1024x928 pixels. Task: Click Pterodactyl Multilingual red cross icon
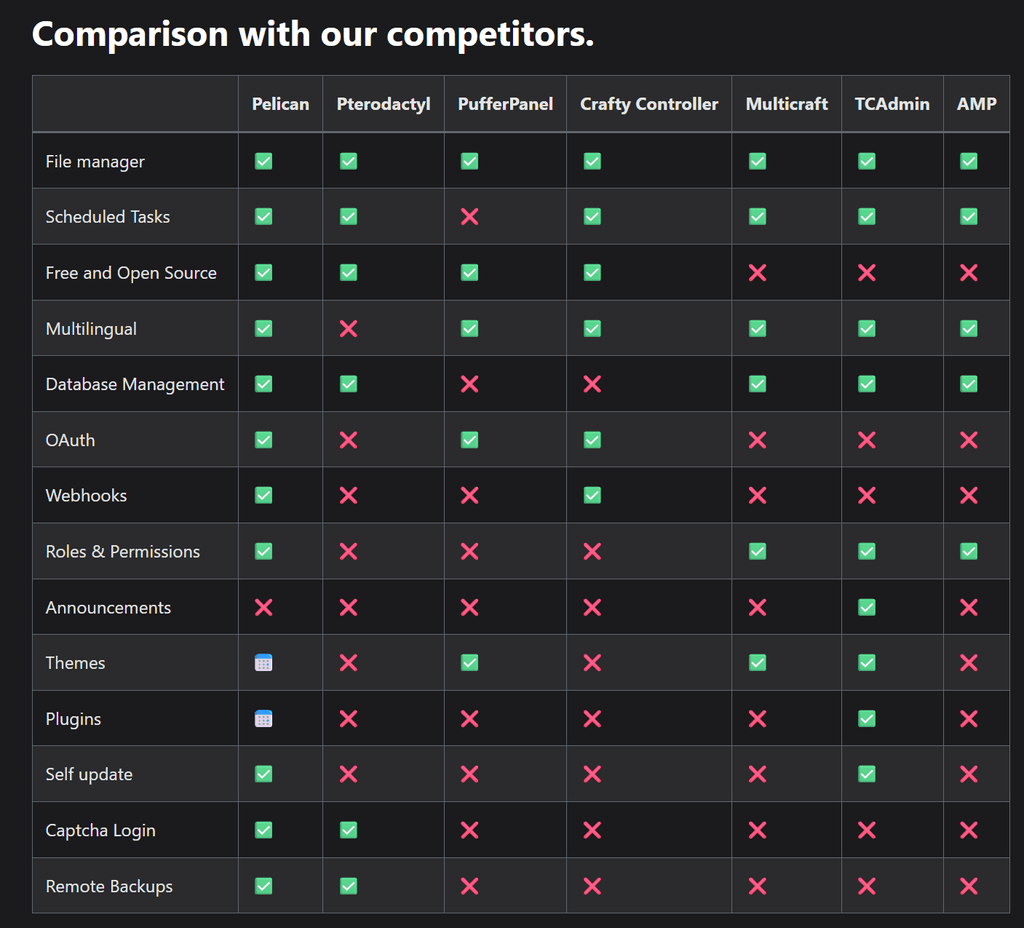(x=348, y=328)
